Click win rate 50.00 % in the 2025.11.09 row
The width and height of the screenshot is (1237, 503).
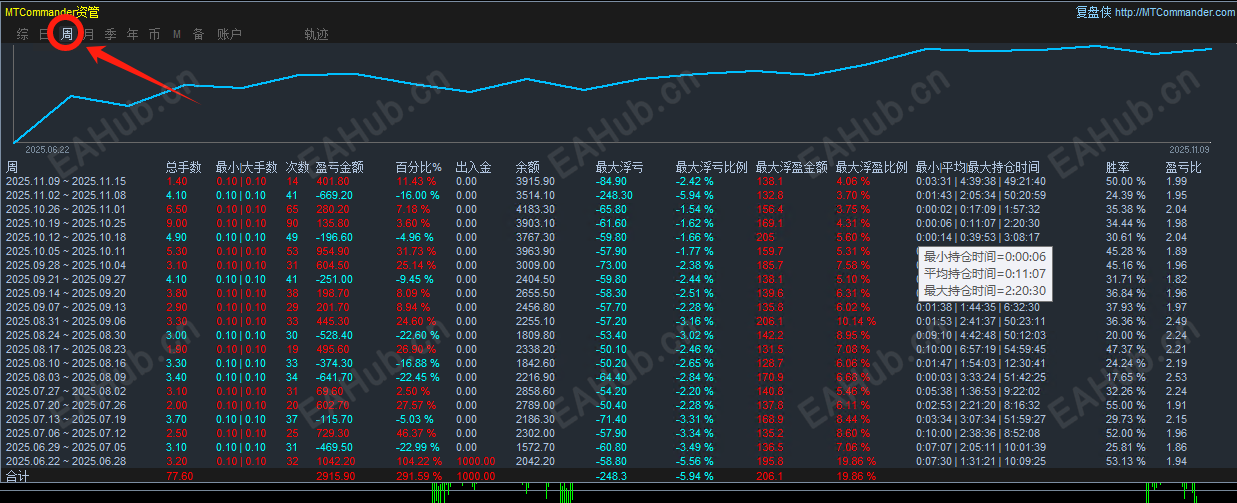point(1125,181)
